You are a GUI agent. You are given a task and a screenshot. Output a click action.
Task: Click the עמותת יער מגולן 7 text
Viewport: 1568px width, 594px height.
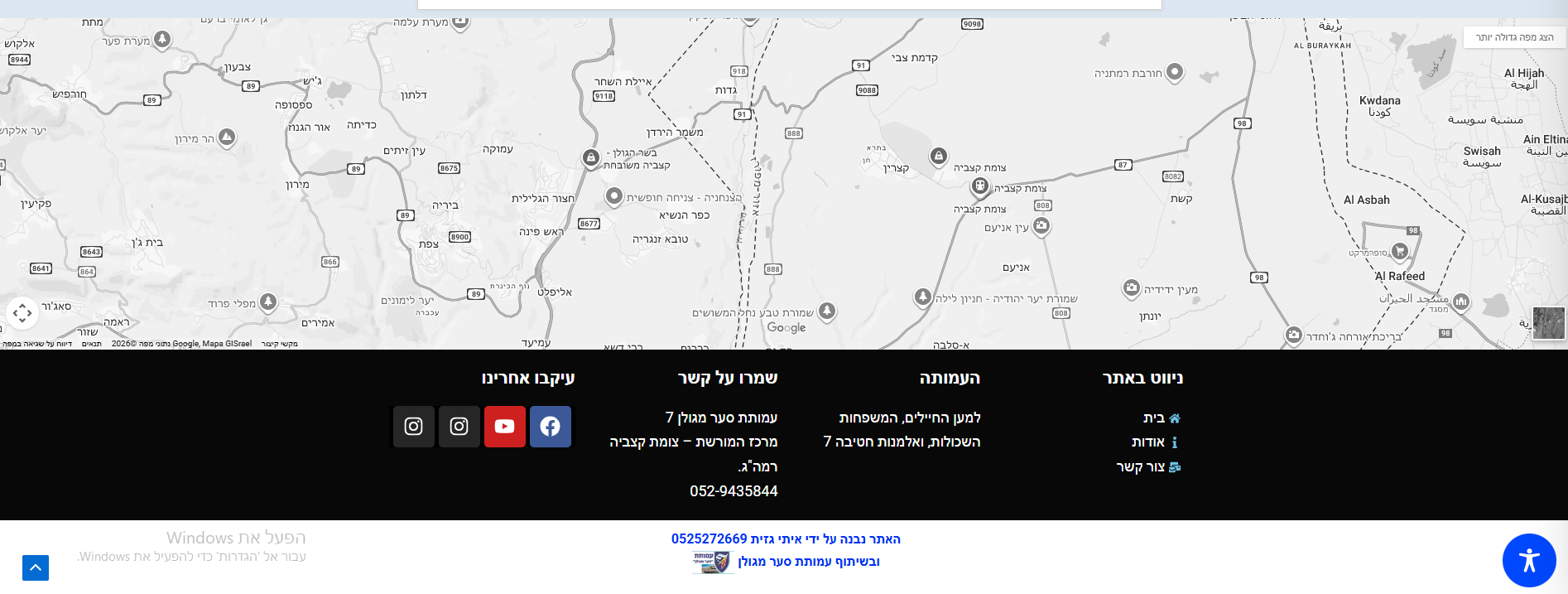pos(721,418)
